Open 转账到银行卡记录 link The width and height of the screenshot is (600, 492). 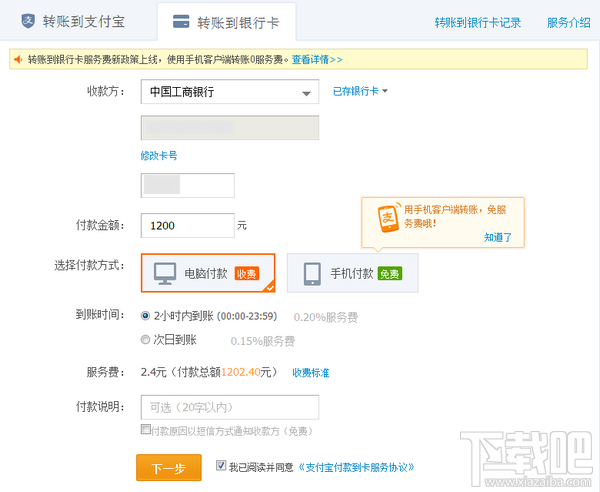click(478, 23)
